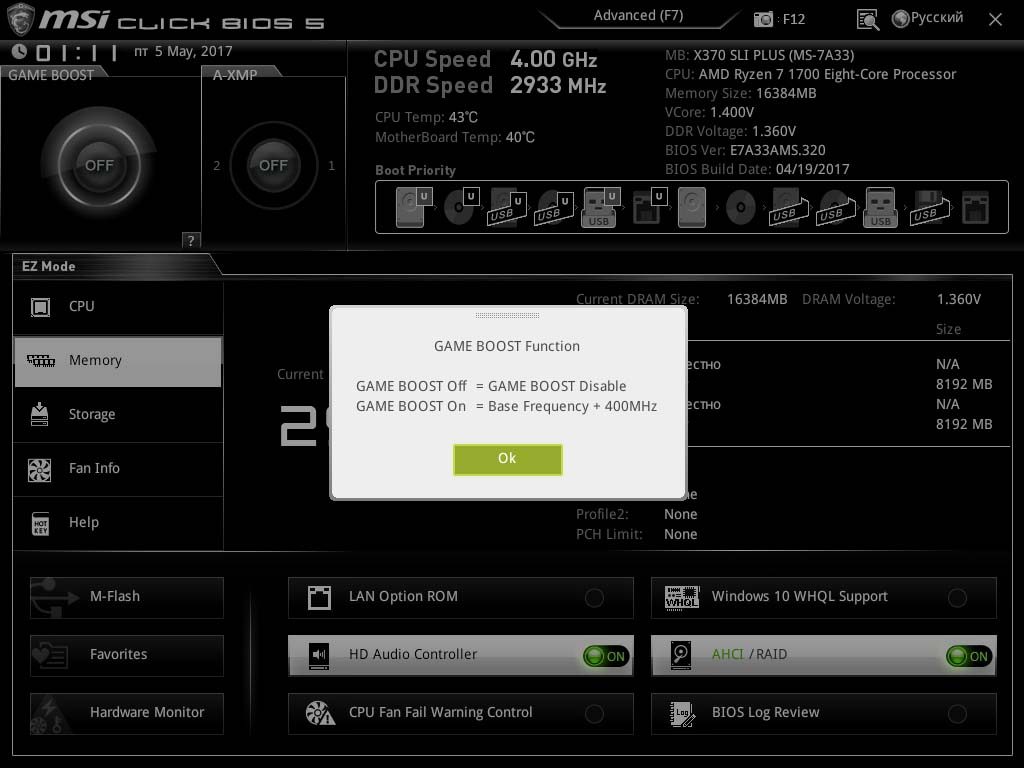Screen dimensions: 1024x768
Task: Switch to Advanced (F7) mode
Action: tap(638, 16)
